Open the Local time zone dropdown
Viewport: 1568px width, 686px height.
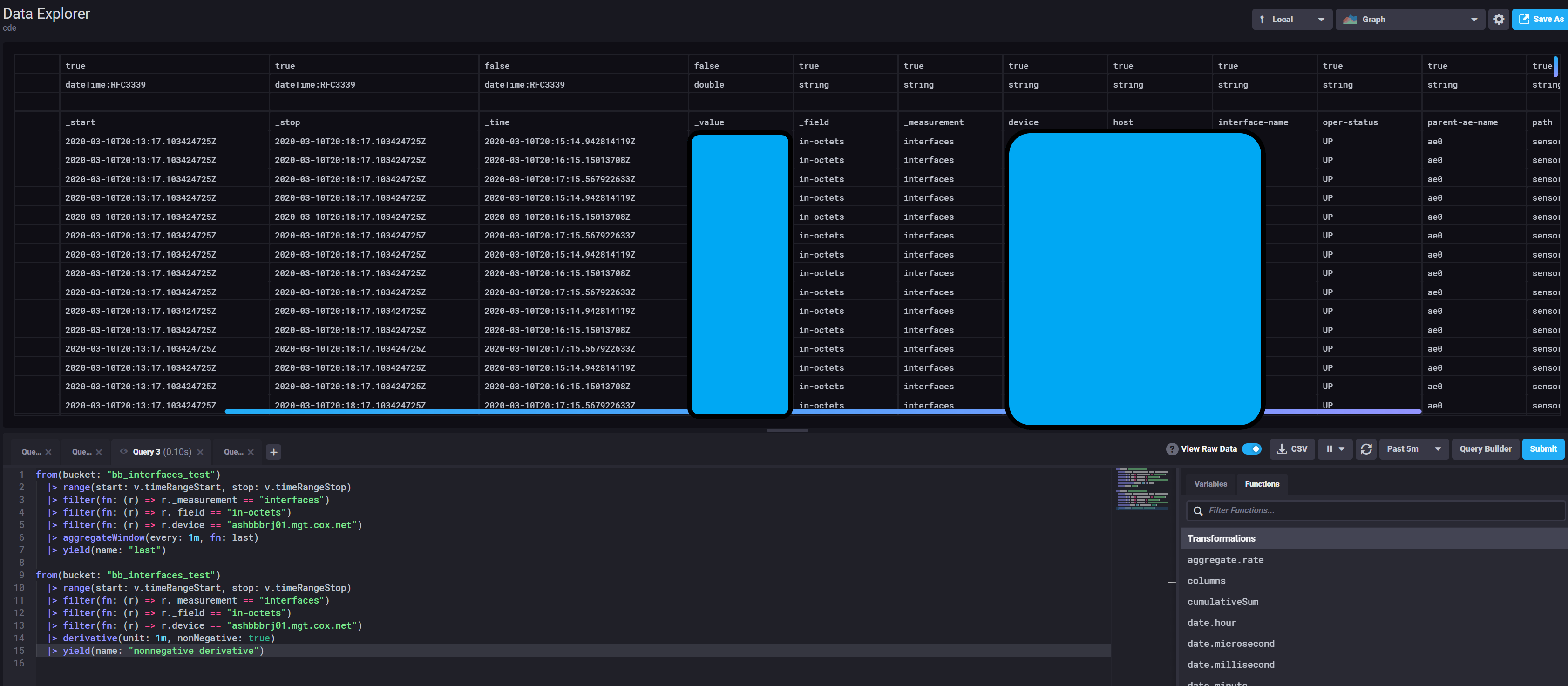pyautogui.click(x=1292, y=20)
